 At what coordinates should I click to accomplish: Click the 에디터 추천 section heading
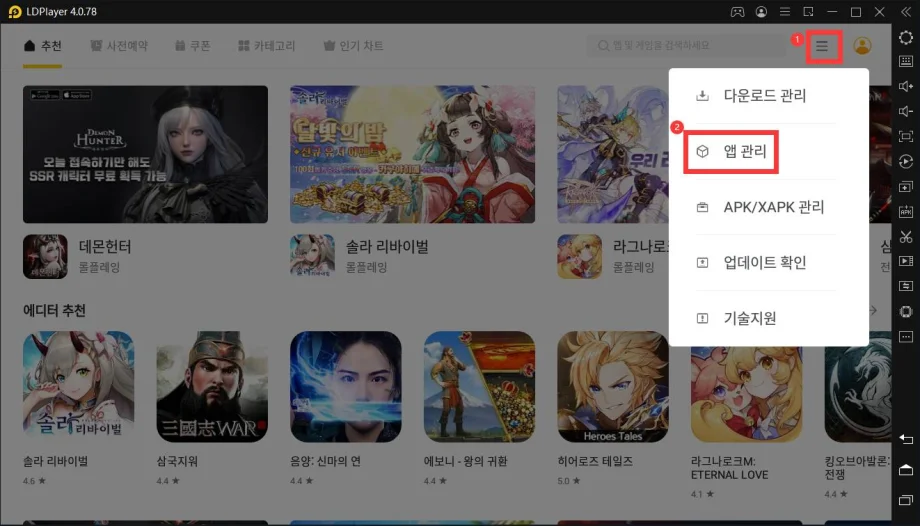coord(54,310)
